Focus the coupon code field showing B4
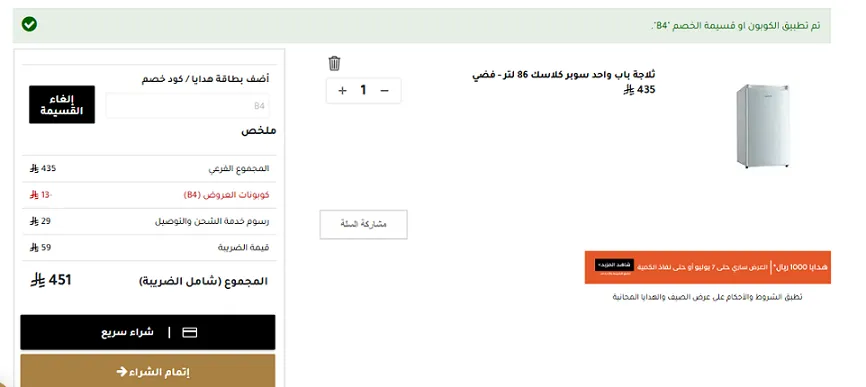Viewport: 866px width, 387px height. point(188,105)
